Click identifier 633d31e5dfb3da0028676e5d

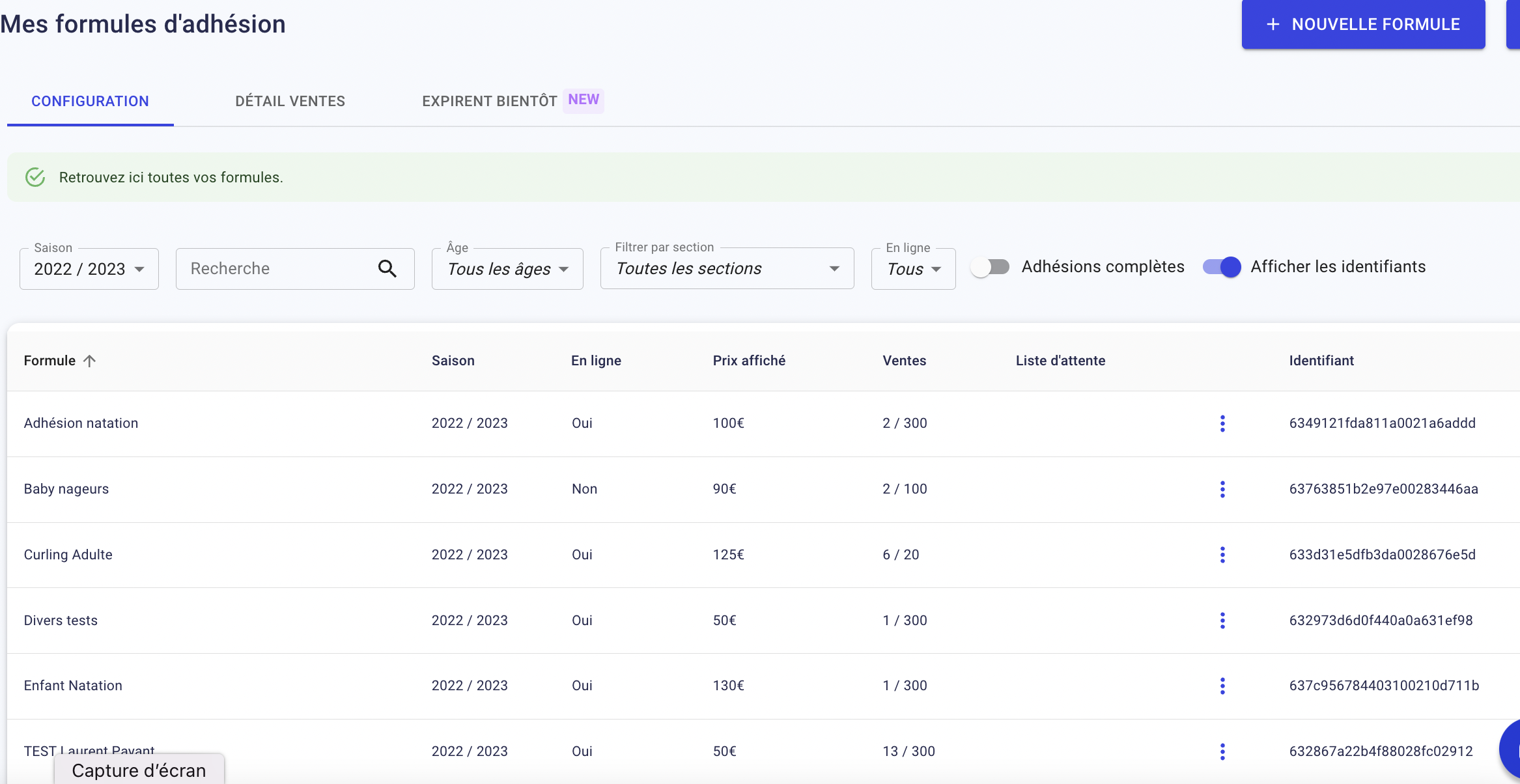click(x=1383, y=555)
